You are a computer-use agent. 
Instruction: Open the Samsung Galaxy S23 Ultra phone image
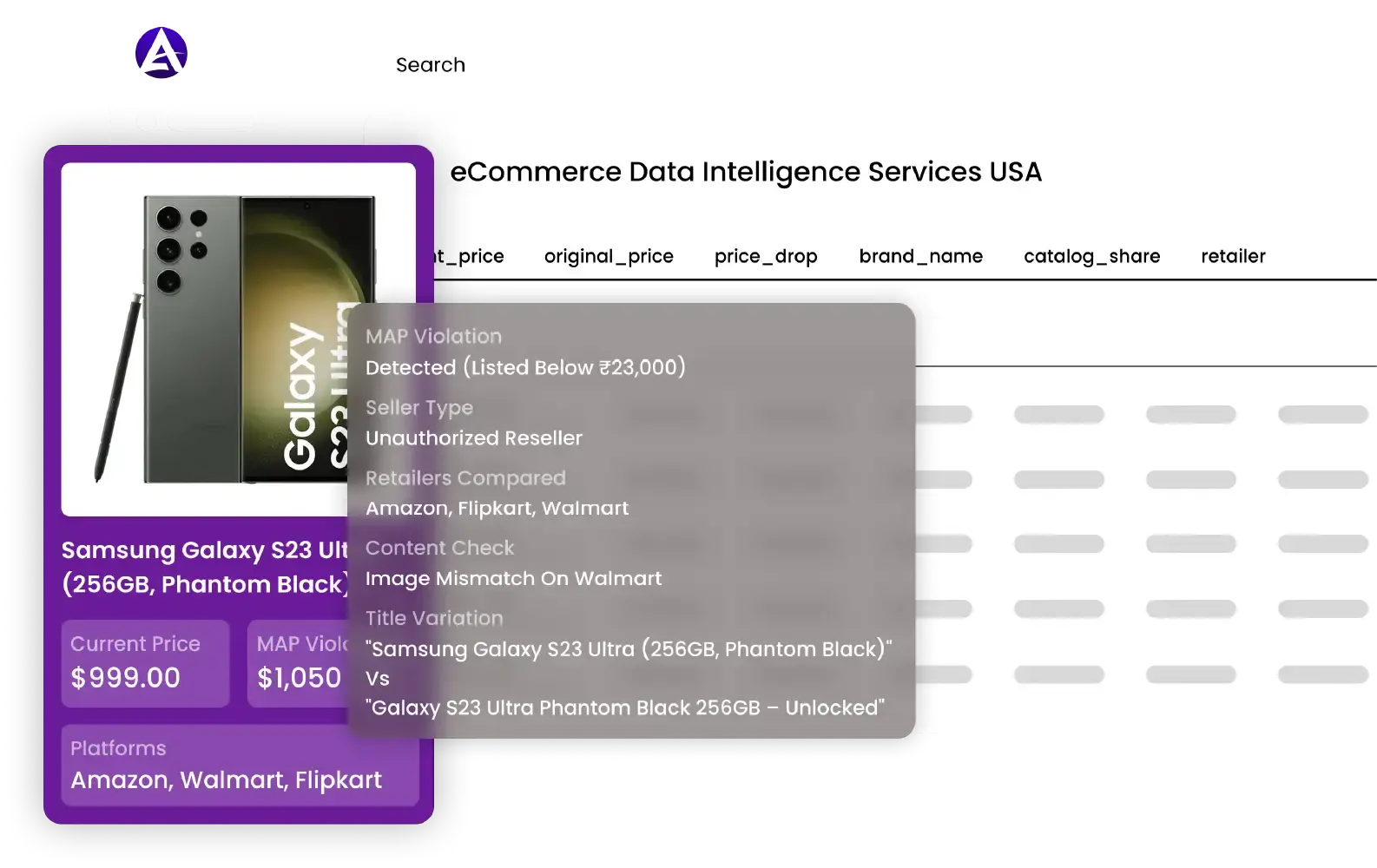(234, 339)
